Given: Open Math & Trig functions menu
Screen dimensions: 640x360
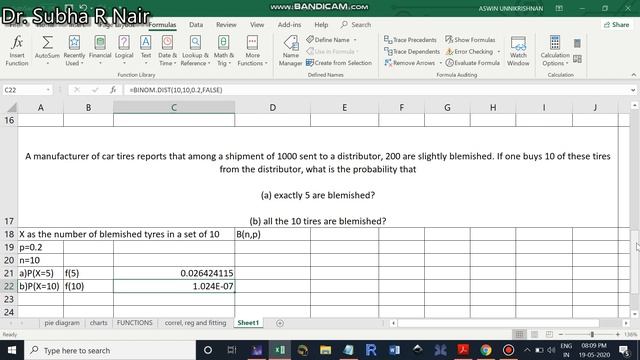Looking at the screenshot, I should tap(223, 51).
